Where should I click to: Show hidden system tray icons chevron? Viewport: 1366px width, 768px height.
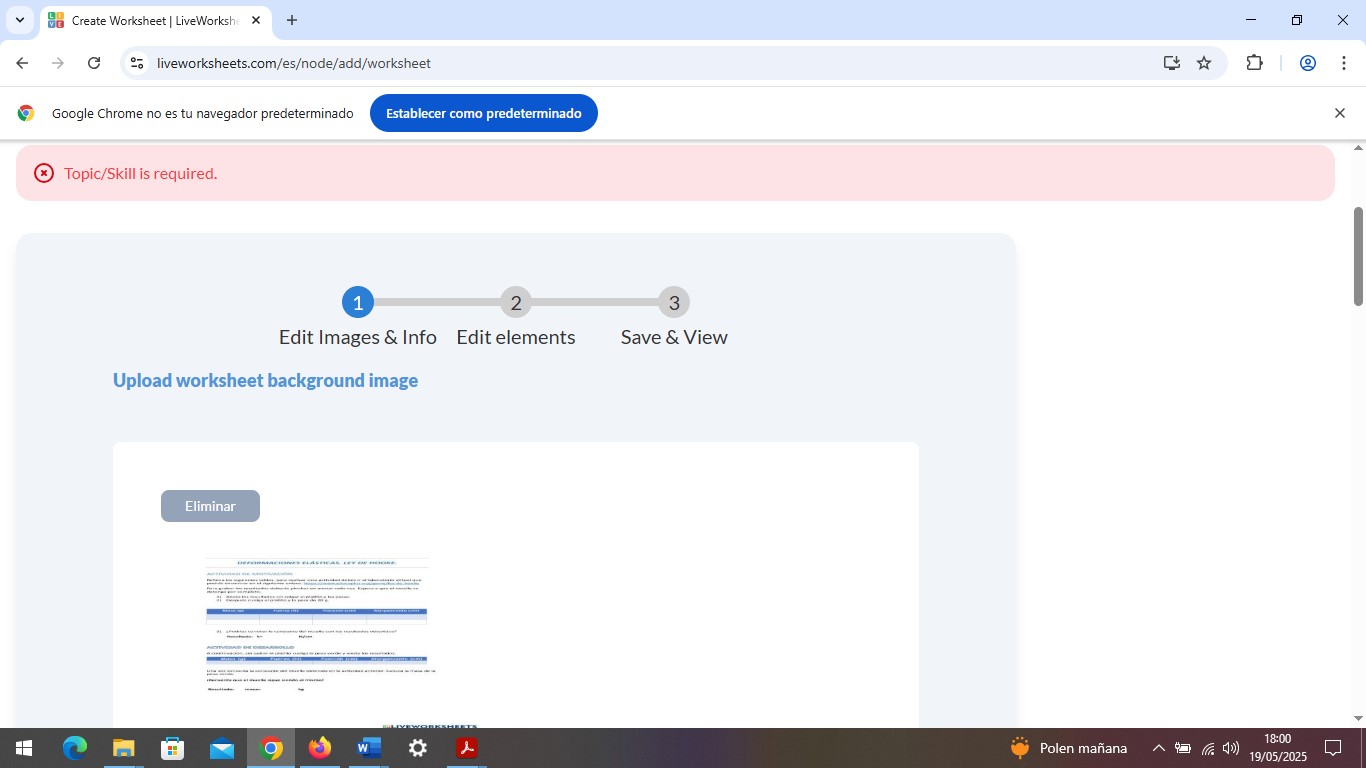click(1158, 748)
